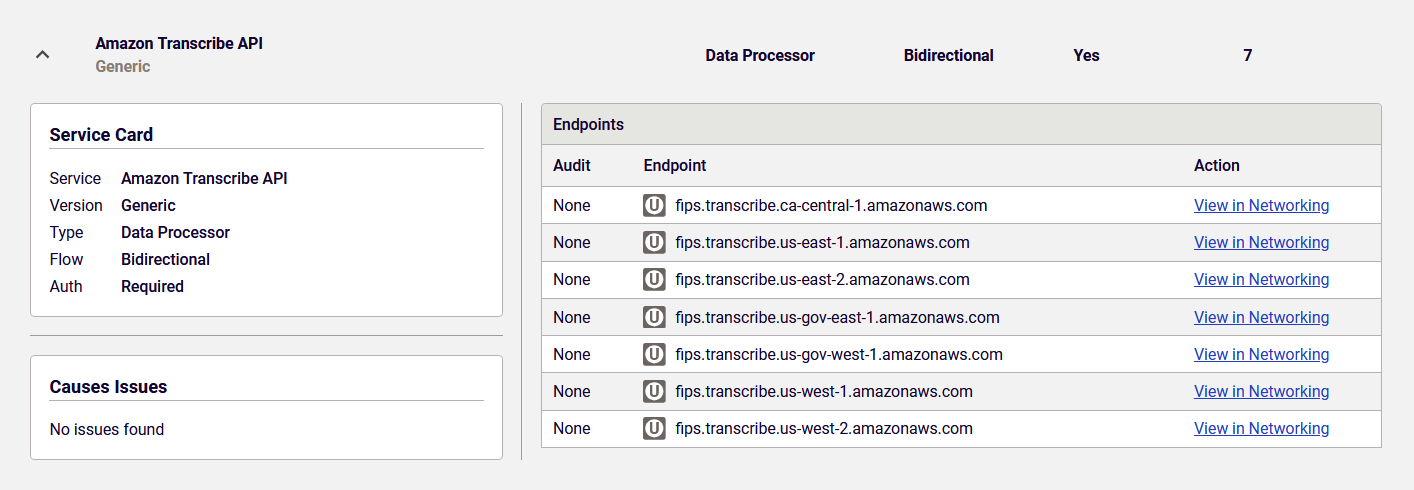Viewport: 1414px width, 490px height.
Task: Click Version value Generic in Service Card
Action: [148, 206]
